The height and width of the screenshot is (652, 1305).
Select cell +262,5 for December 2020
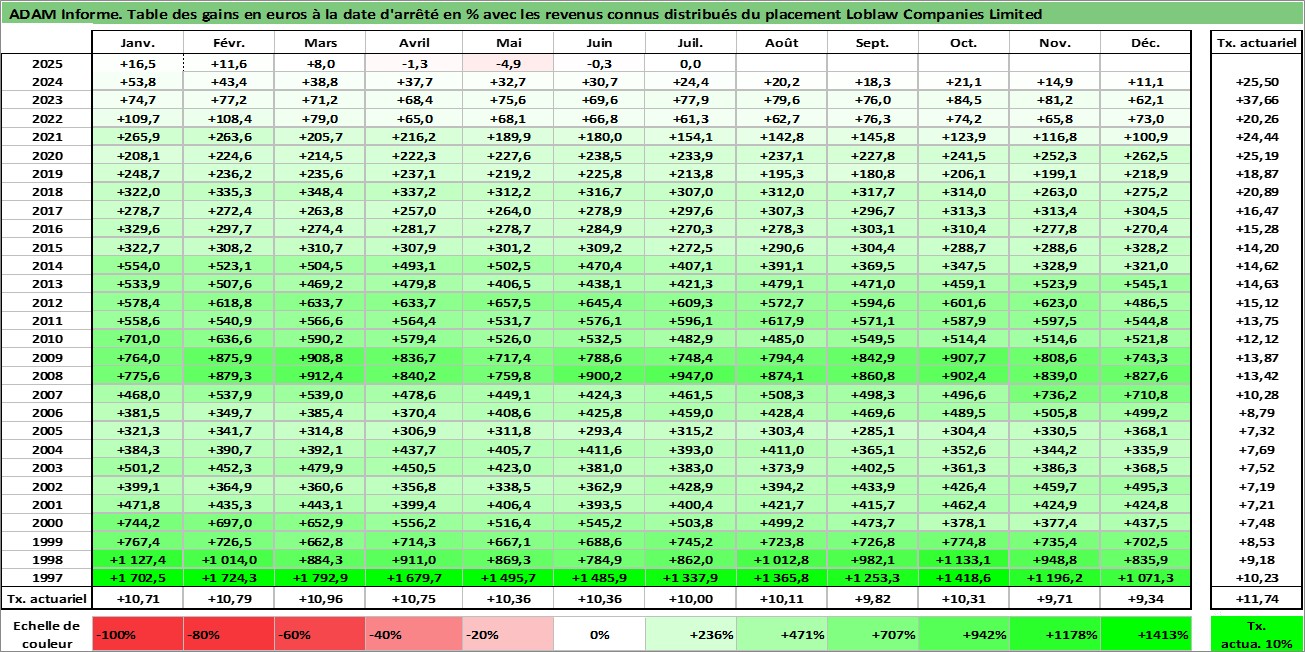pos(1146,155)
